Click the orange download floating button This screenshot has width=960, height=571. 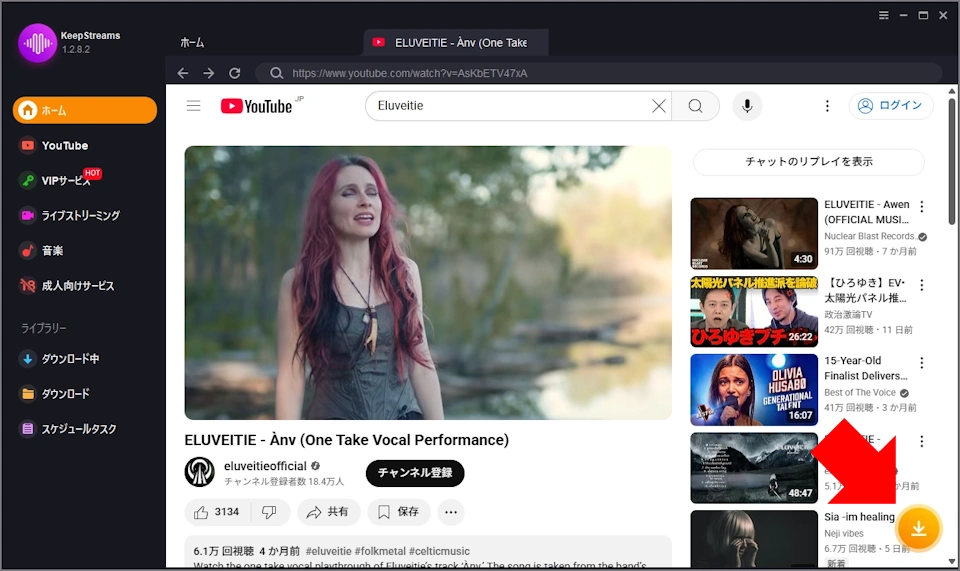tap(919, 528)
